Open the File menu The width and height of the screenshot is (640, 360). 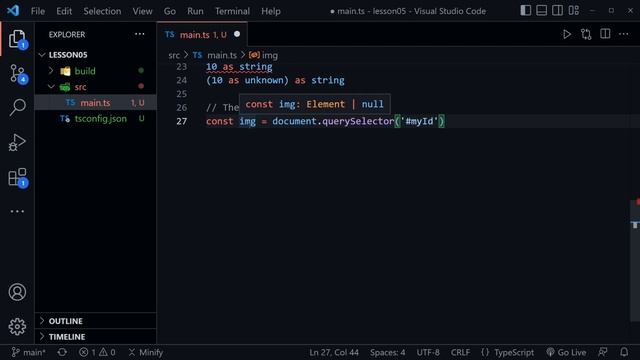38,11
